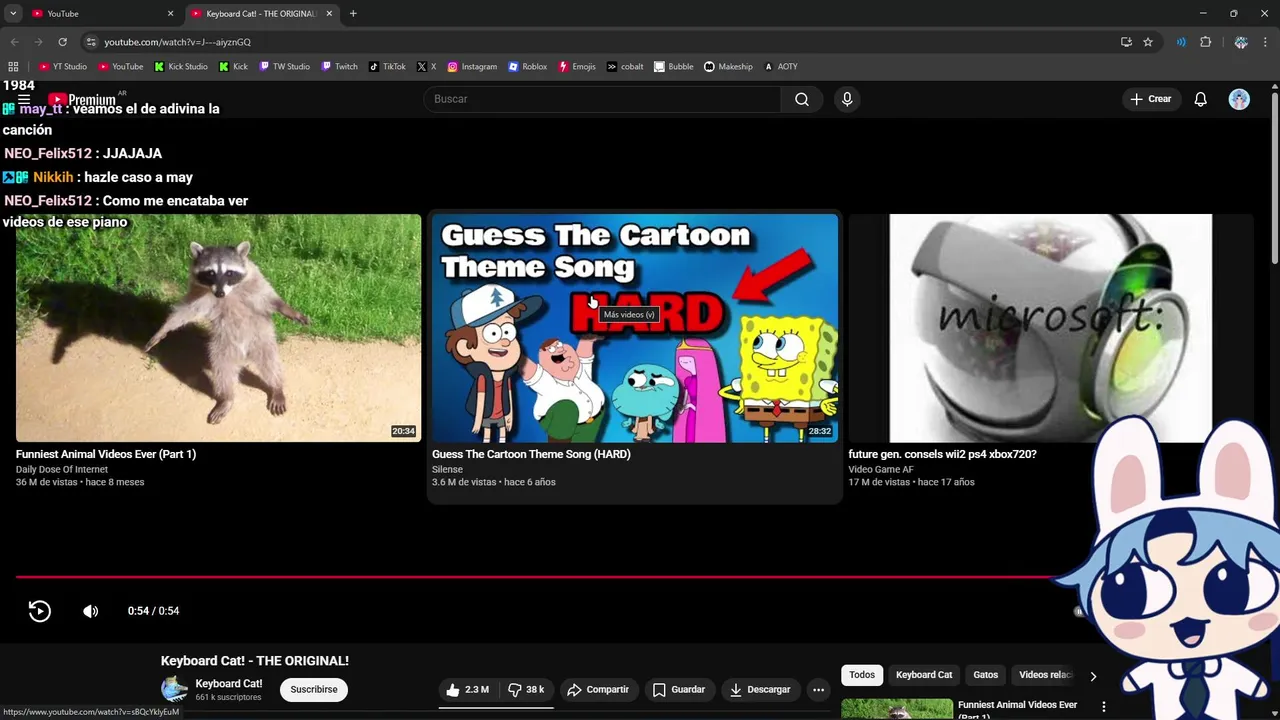Open the YT Studio bookmark
Viewport: 1280px width, 720px height.
tap(63, 67)
